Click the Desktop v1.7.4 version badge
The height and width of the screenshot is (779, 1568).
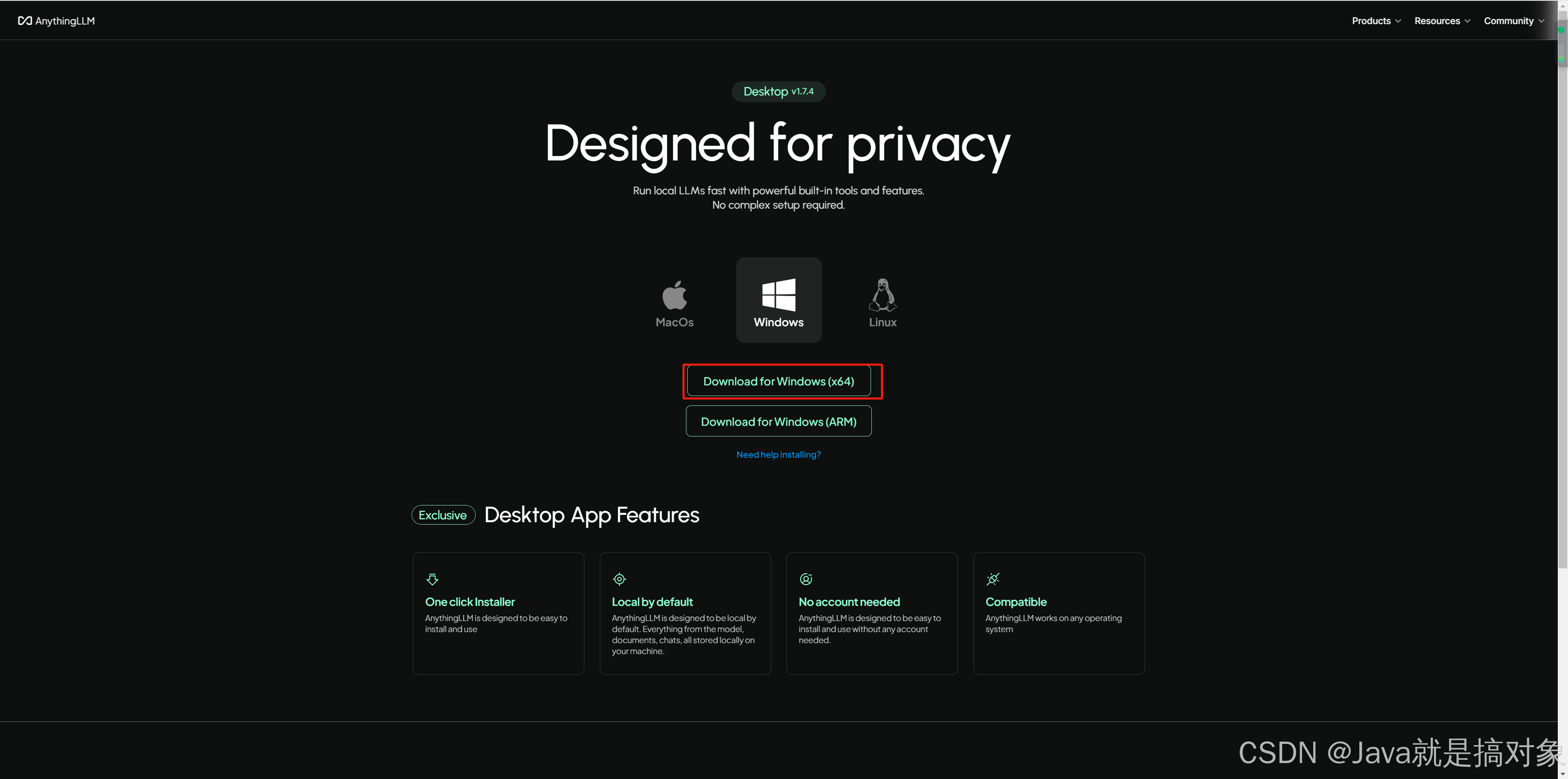[x=779, y=91]
